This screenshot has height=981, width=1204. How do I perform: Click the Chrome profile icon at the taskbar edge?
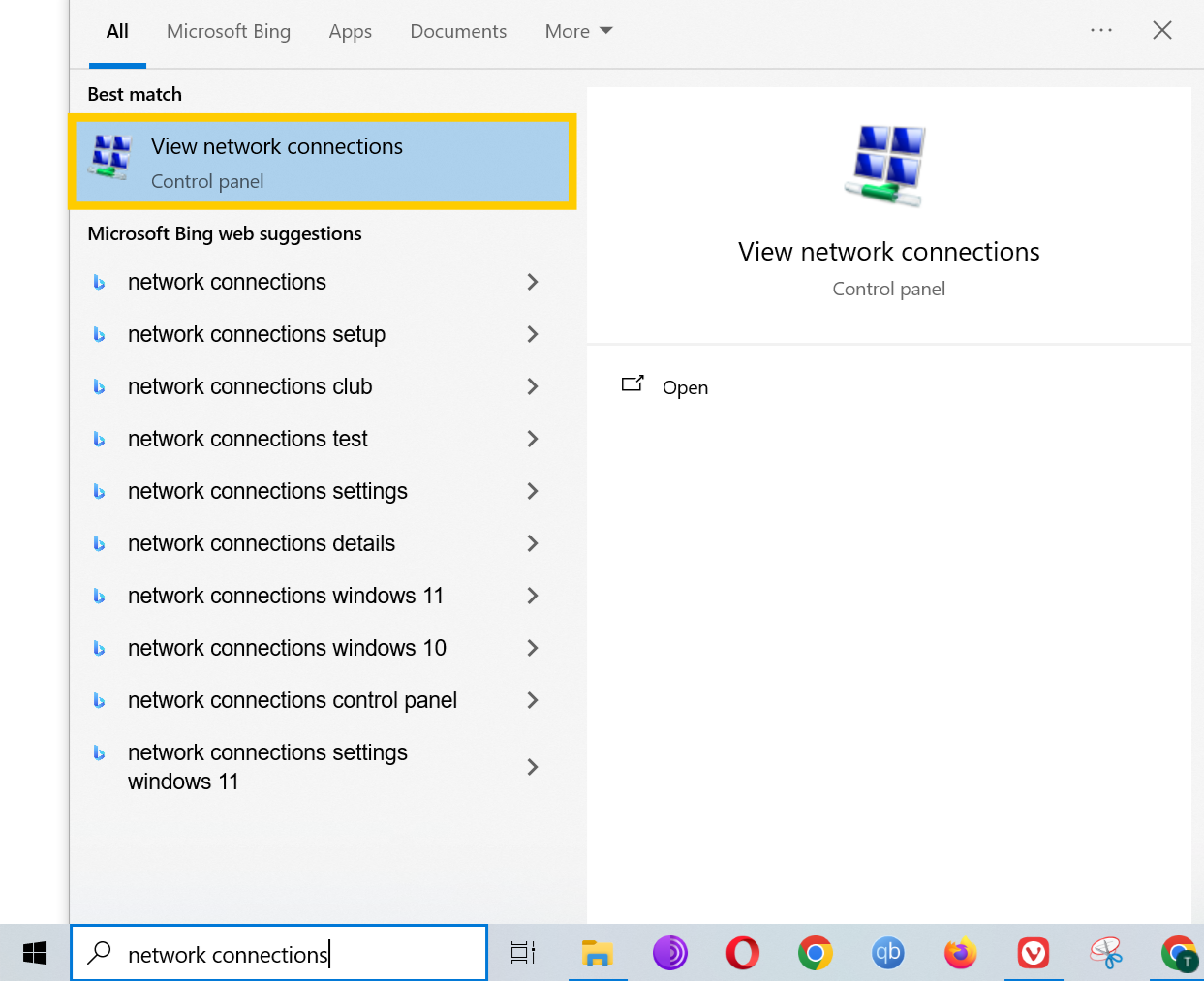tap(1180, 953)
